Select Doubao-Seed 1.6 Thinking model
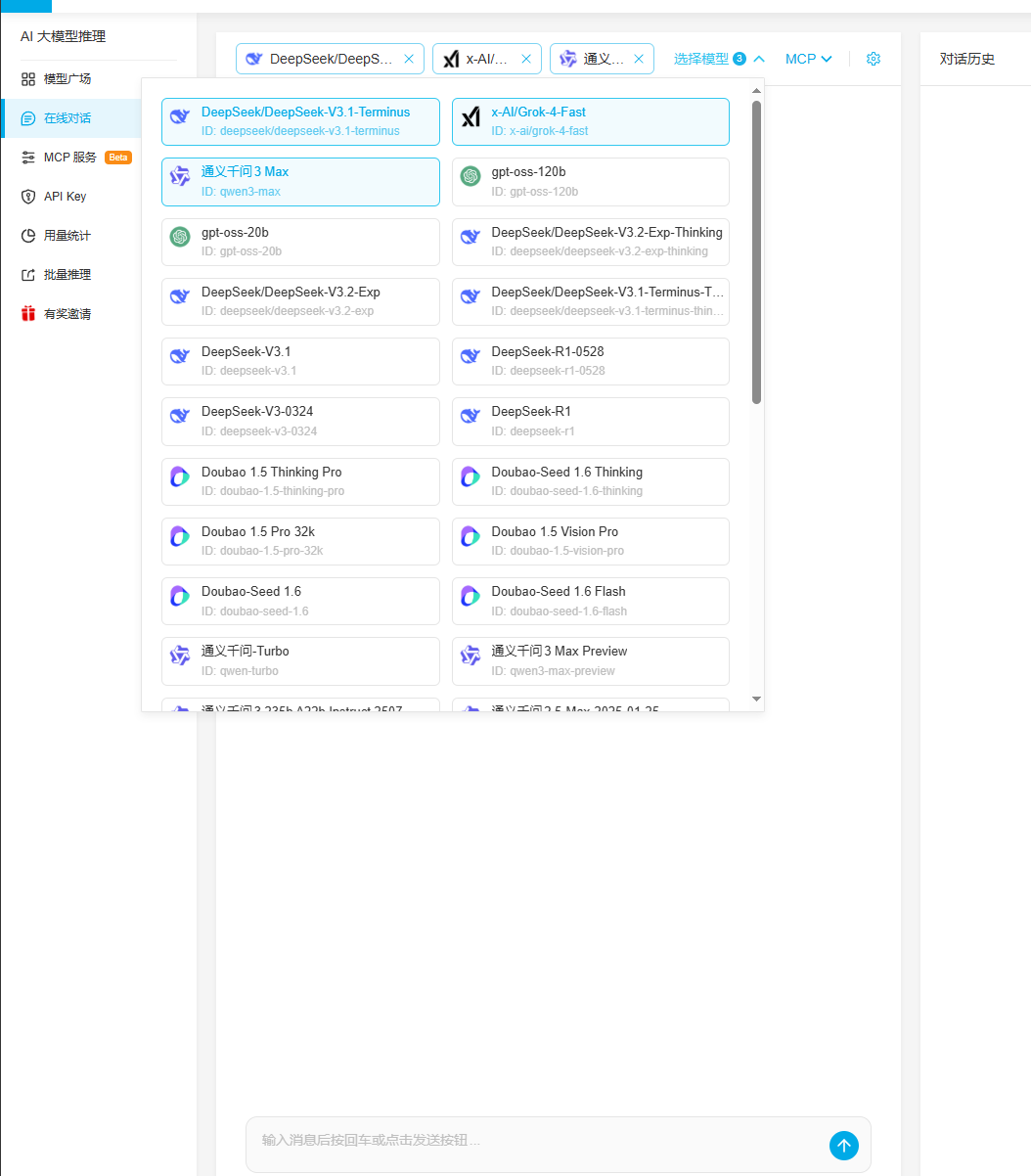 tap(591, 481)
